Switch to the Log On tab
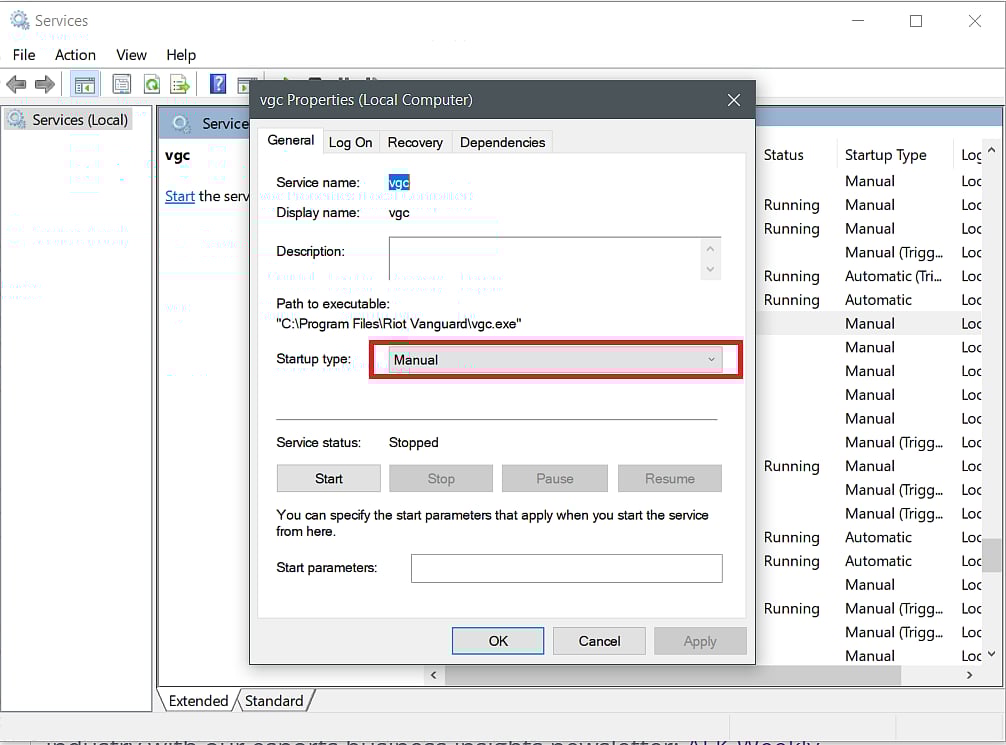Viewport: 1006px width, 745px height. (x=350, y=142)
